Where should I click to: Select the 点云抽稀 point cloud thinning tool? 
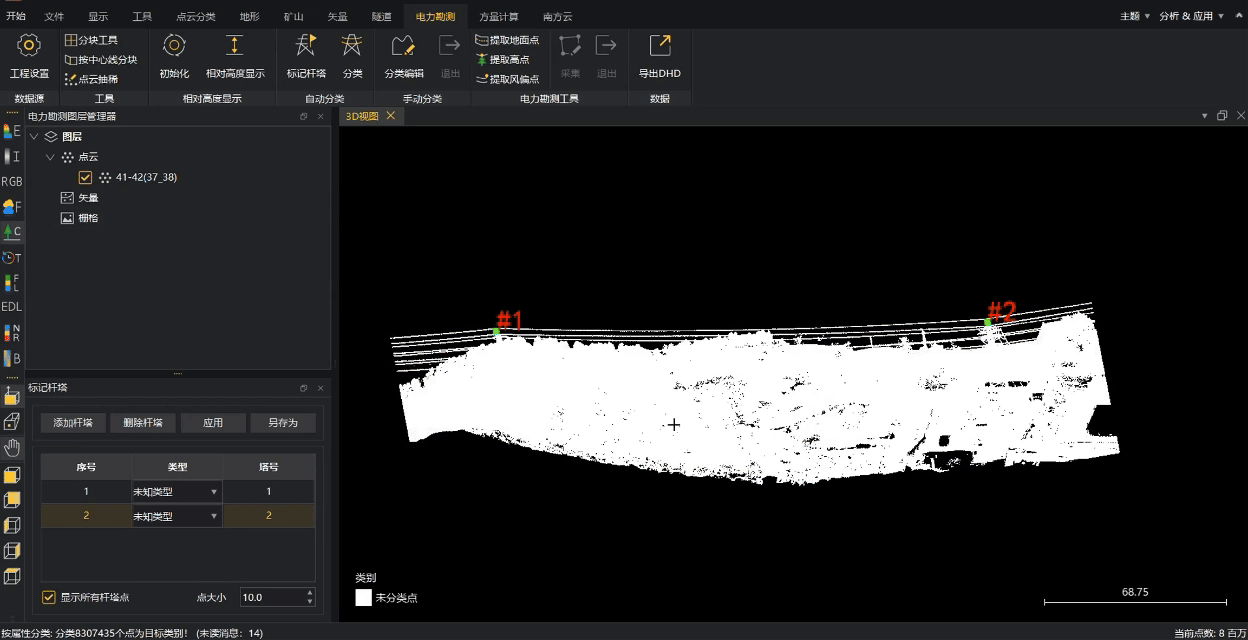click(91, 79)
